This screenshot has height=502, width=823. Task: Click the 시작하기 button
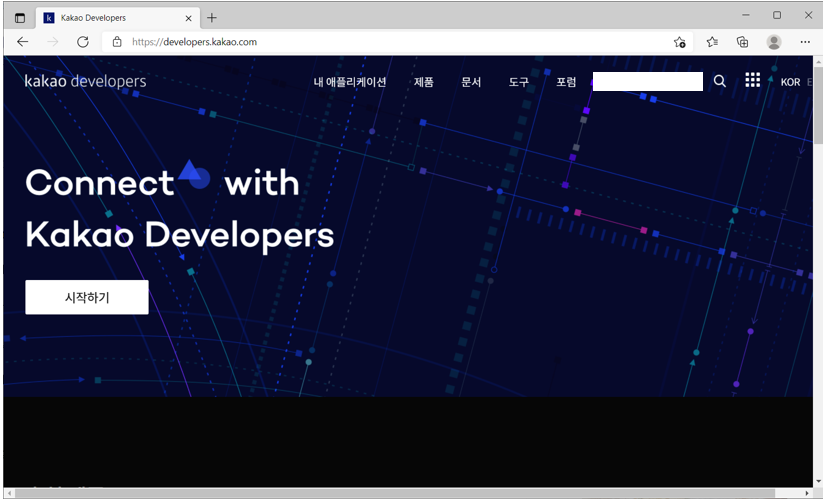(87, 297)
